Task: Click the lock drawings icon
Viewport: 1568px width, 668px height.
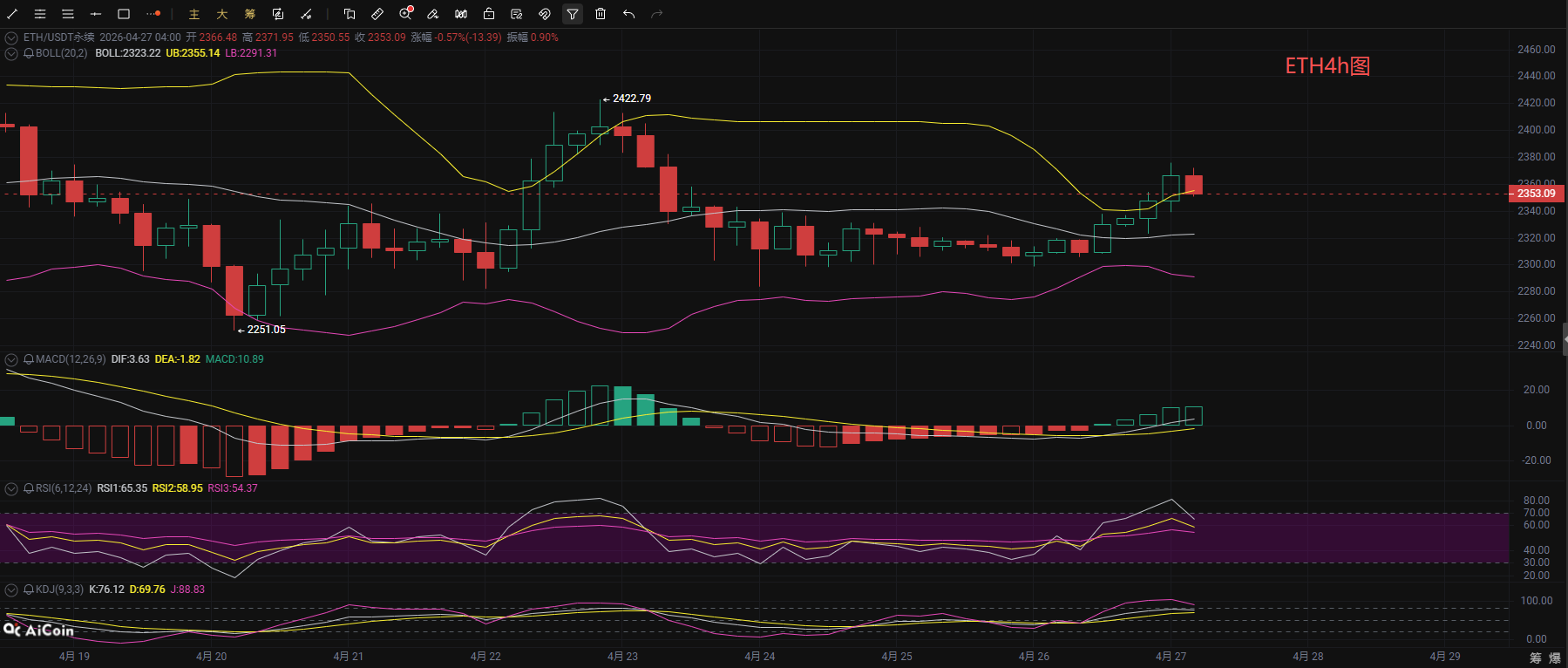Action: click(489, 14)
